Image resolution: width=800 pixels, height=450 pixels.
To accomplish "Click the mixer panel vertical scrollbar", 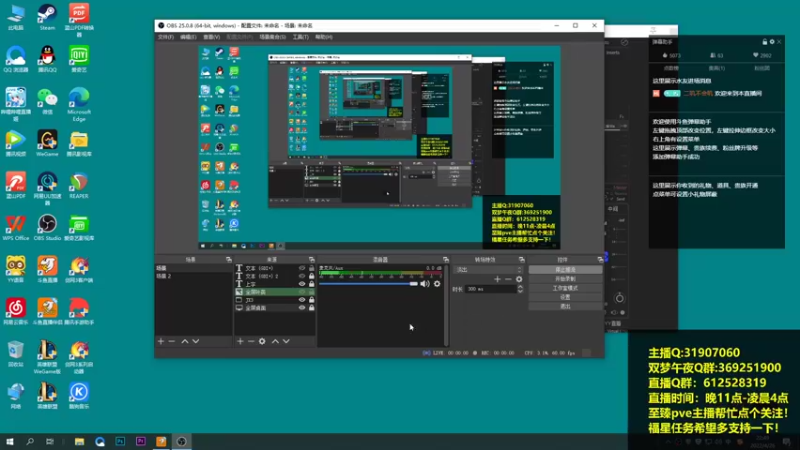I will coord(446,305).
